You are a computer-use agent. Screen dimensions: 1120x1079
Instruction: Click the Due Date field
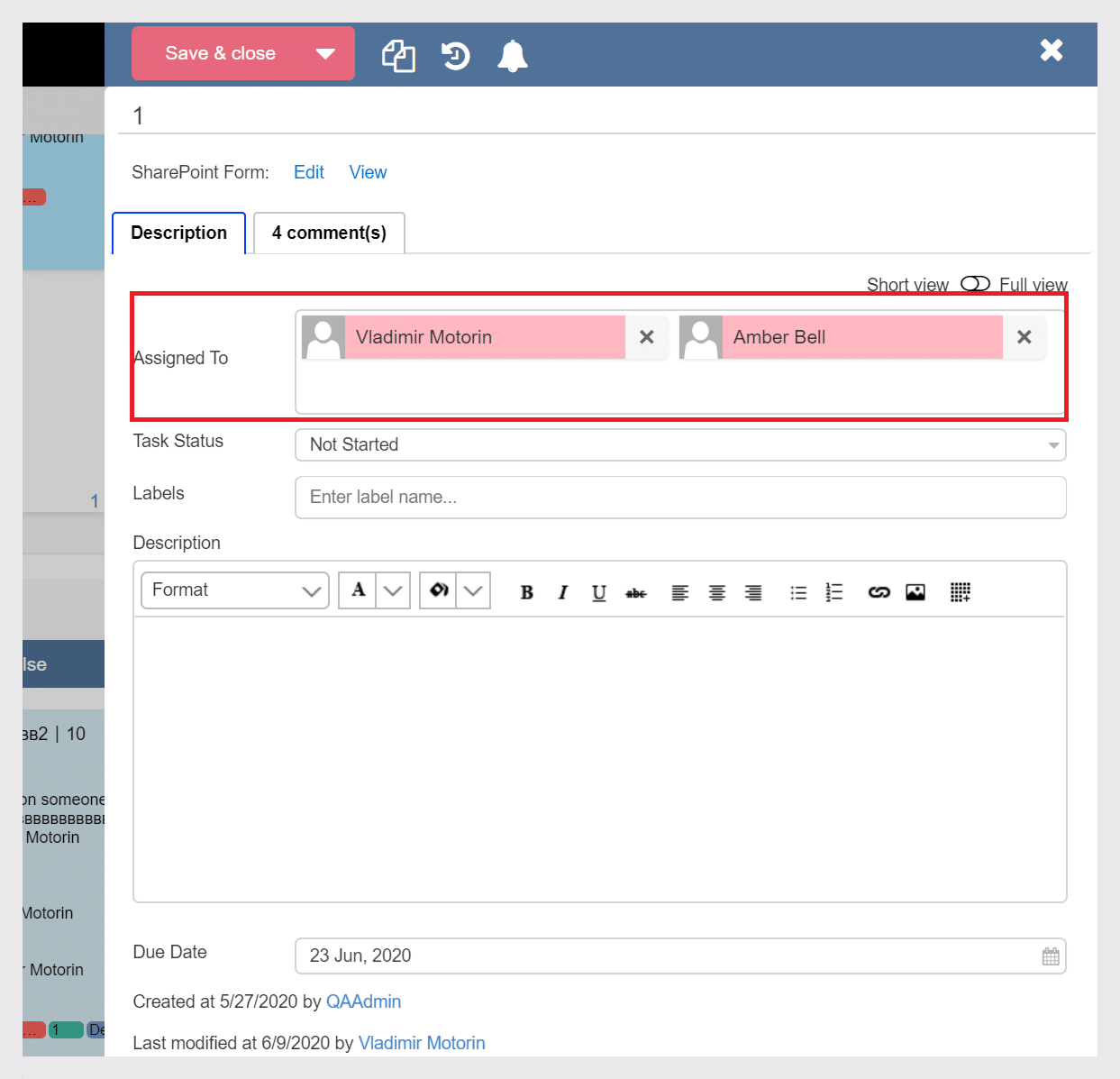[x=680, y=956]
